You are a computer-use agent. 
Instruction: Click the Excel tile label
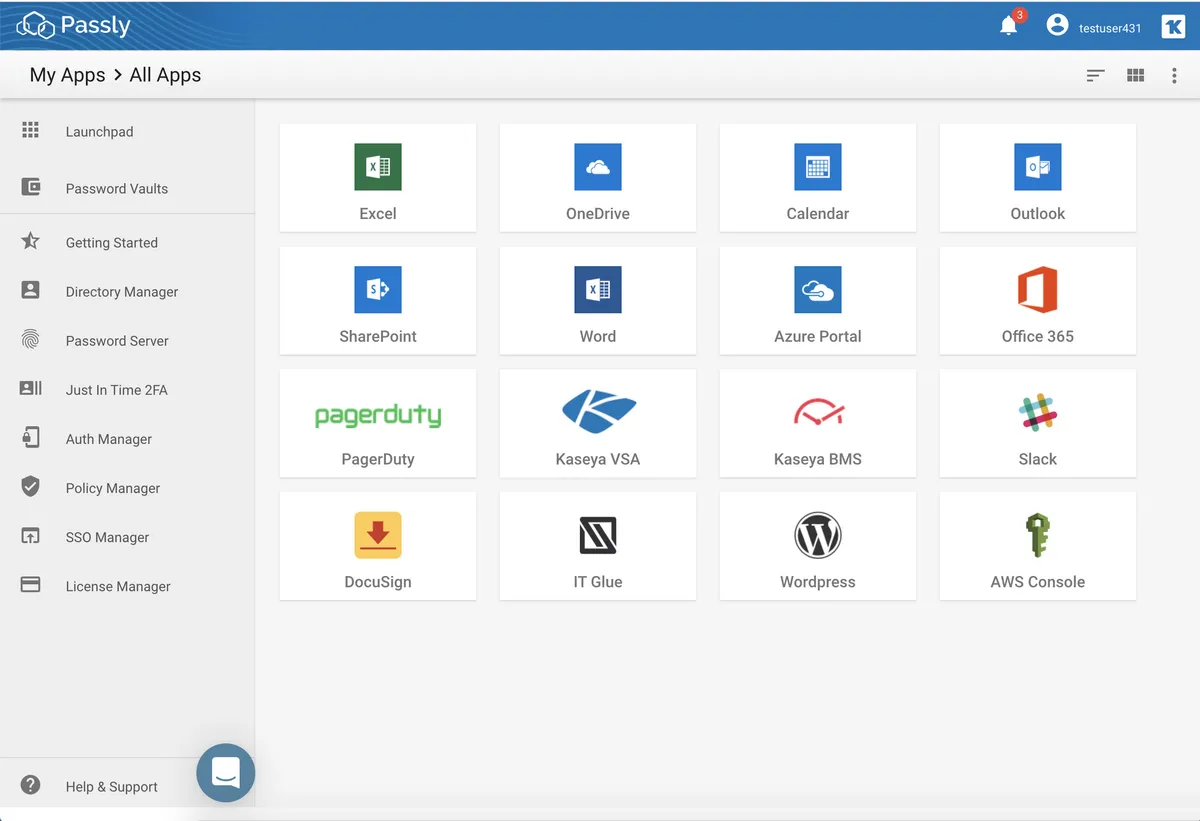click(378, 213)
